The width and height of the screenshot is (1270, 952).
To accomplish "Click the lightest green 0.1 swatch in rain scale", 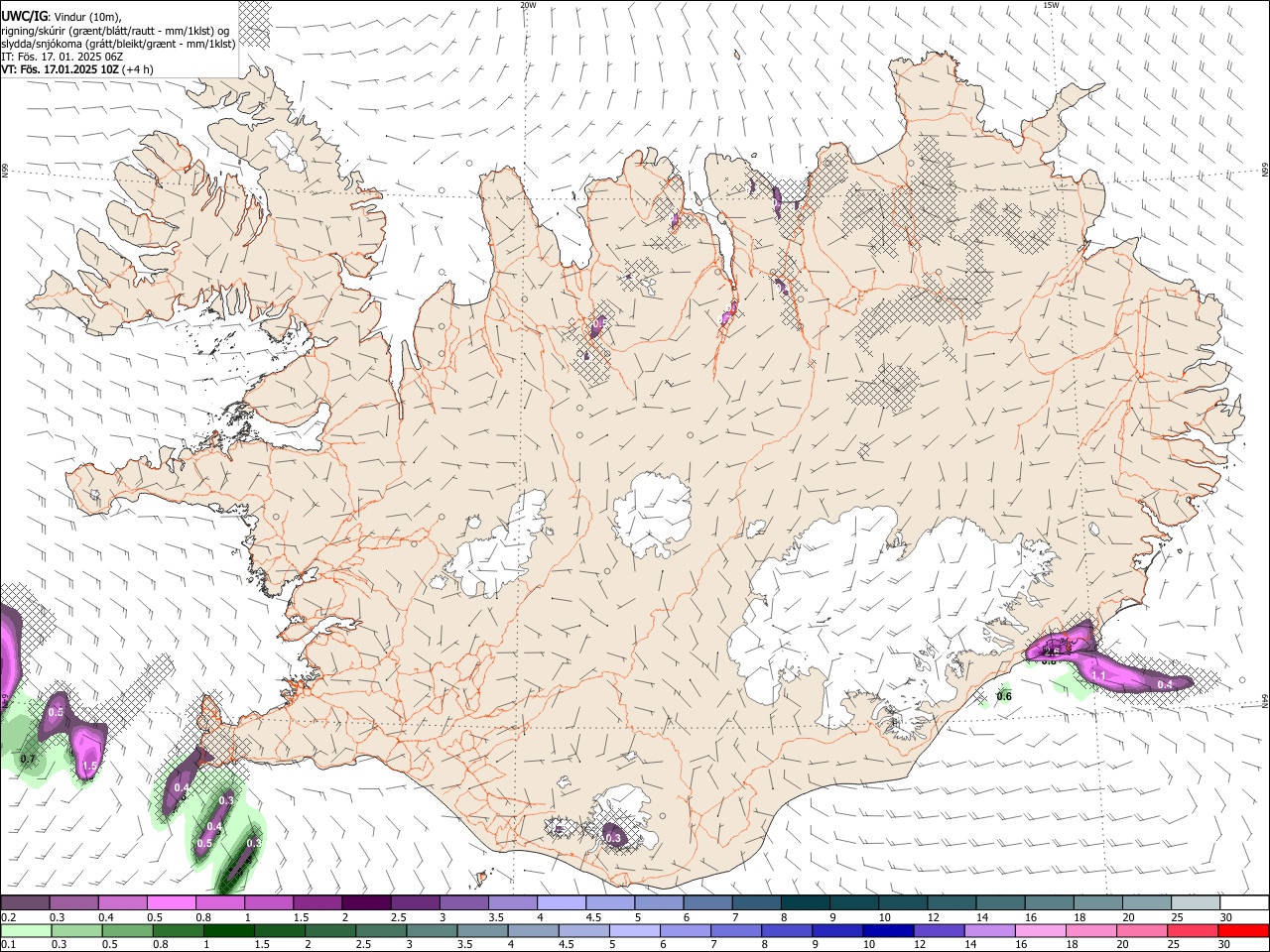I will tap(26, 930).
